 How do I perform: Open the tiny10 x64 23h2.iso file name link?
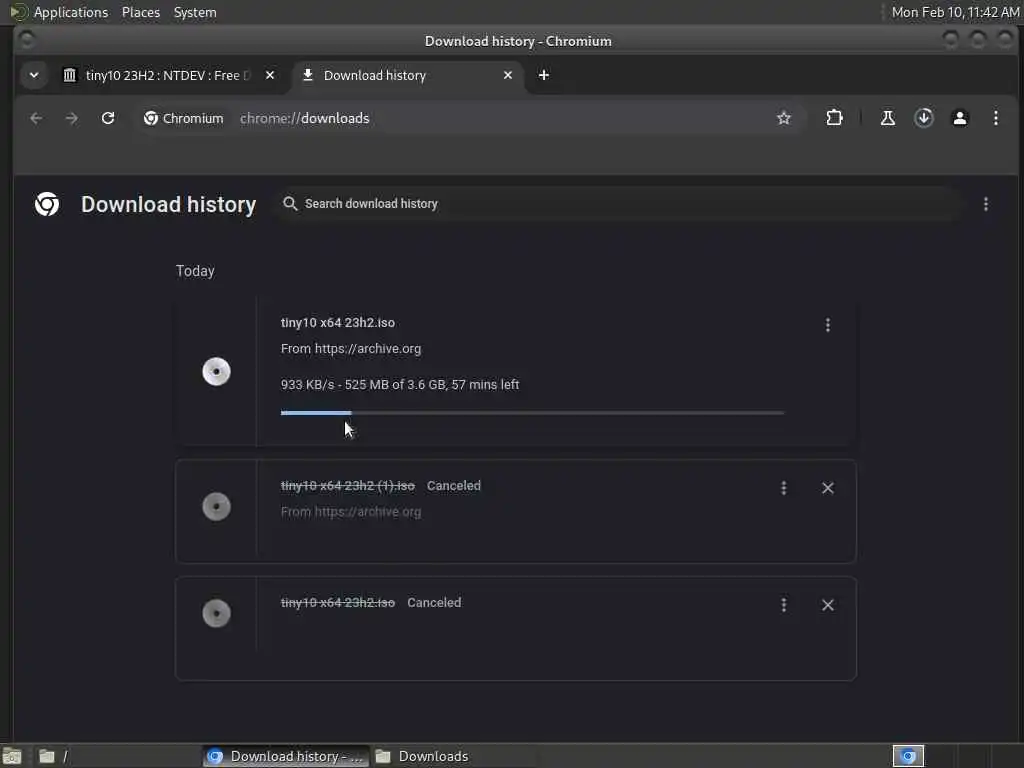click(338, 323)
